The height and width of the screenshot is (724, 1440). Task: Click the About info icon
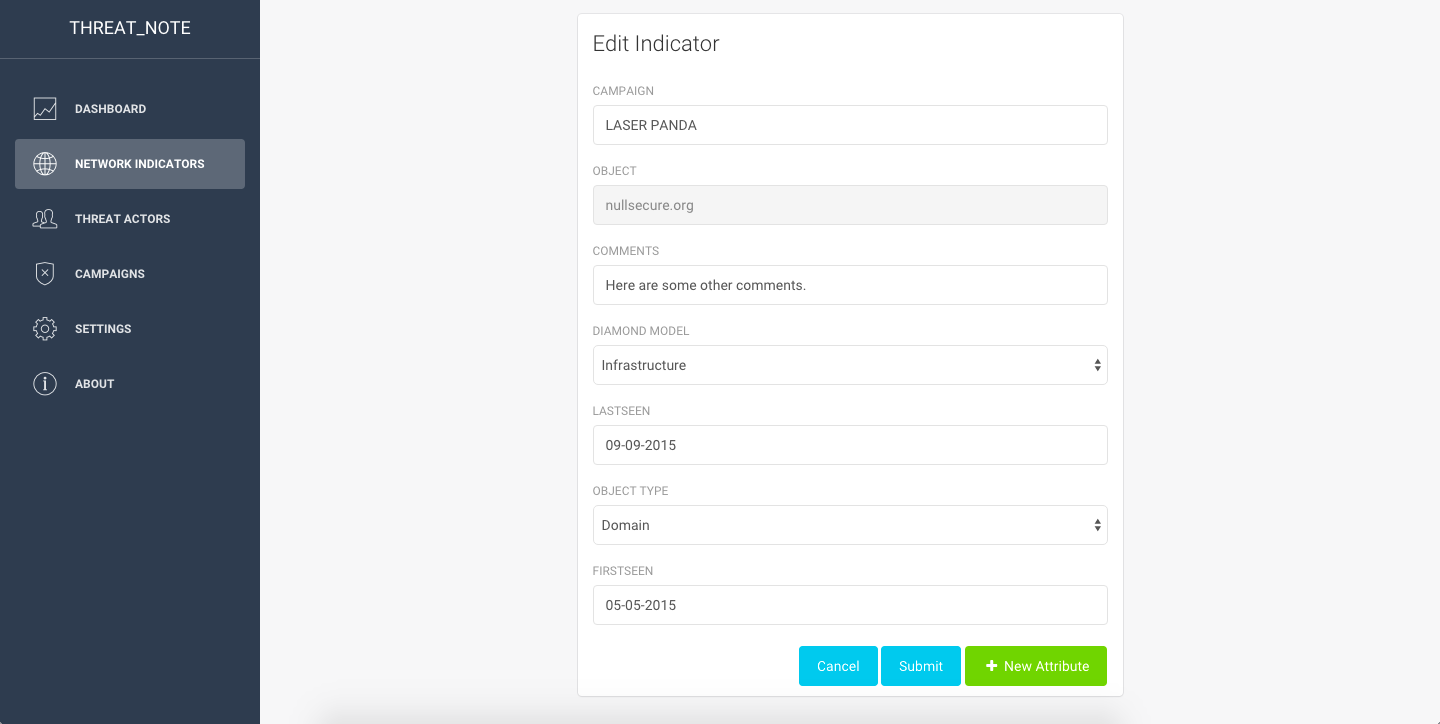[x=45, y=384]
